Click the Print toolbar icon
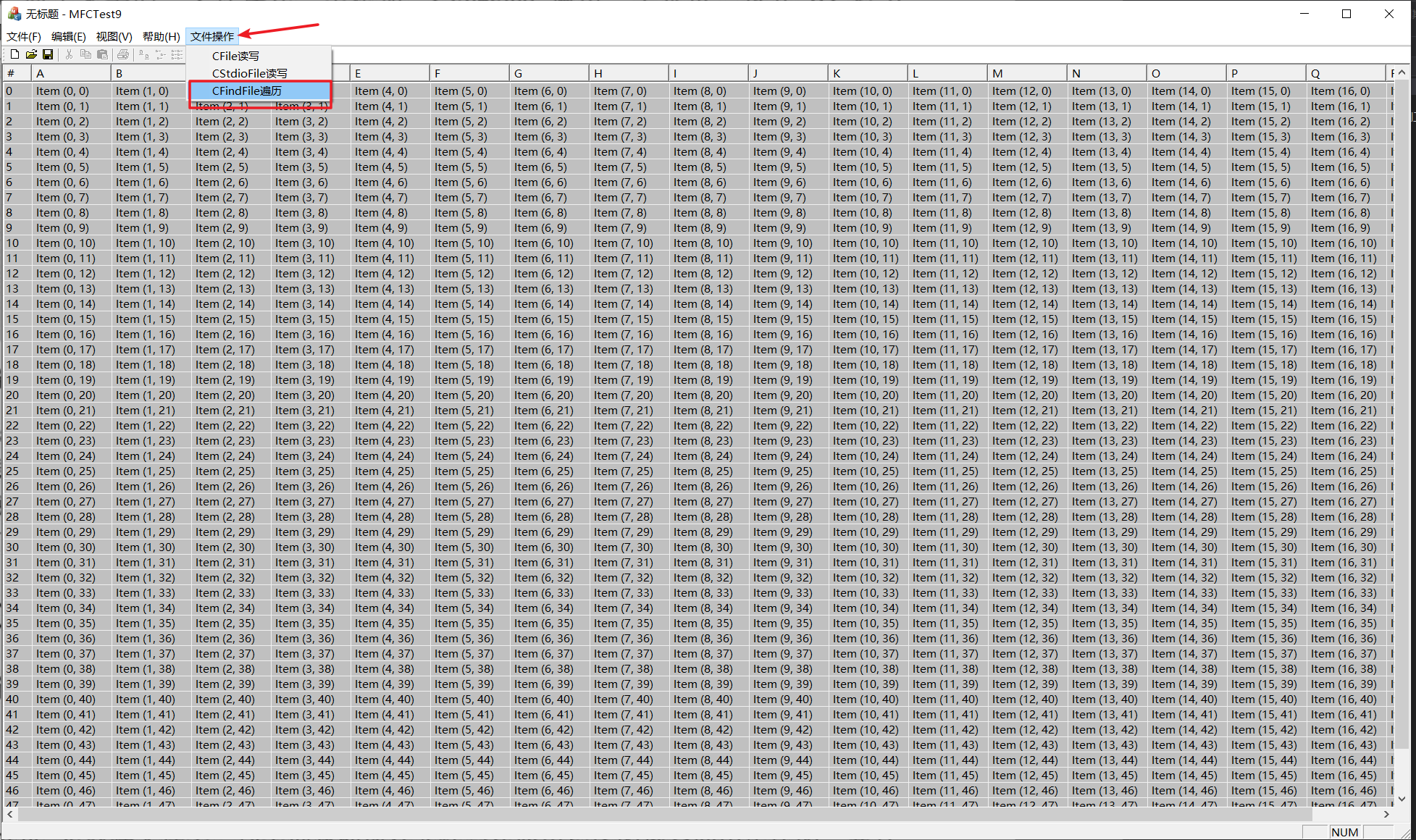Image resolution: width=1416 pixels, height=840 pixels. (x=123, y=54)
